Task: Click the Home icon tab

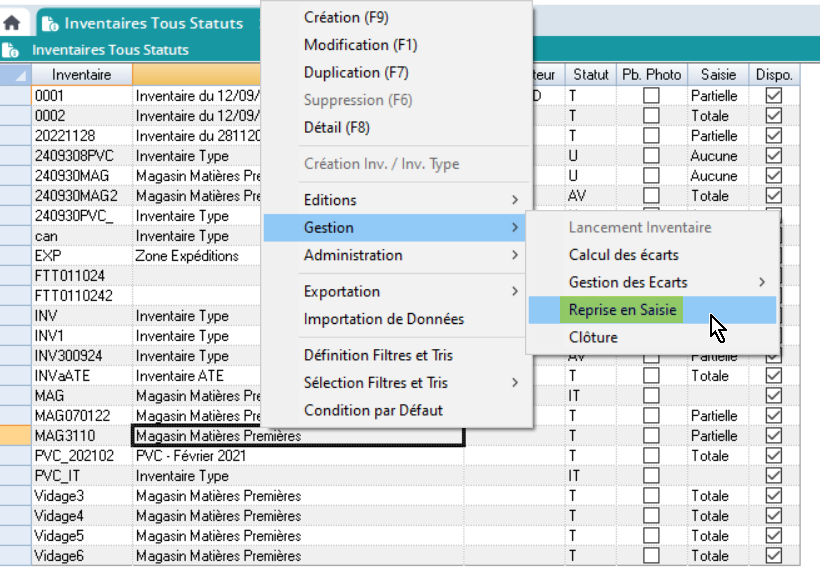Action: pyautogui.click(x=12, y=23)
